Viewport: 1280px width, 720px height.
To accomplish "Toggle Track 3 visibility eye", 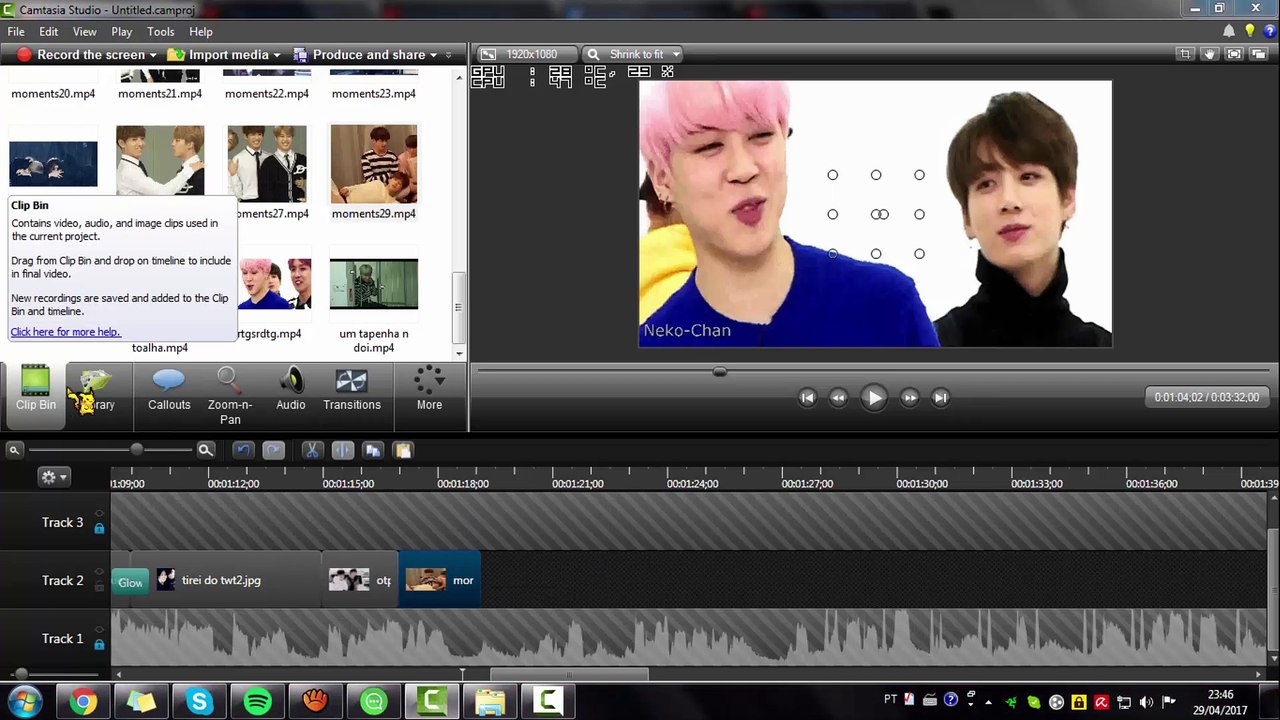I will tap(99, 515).
